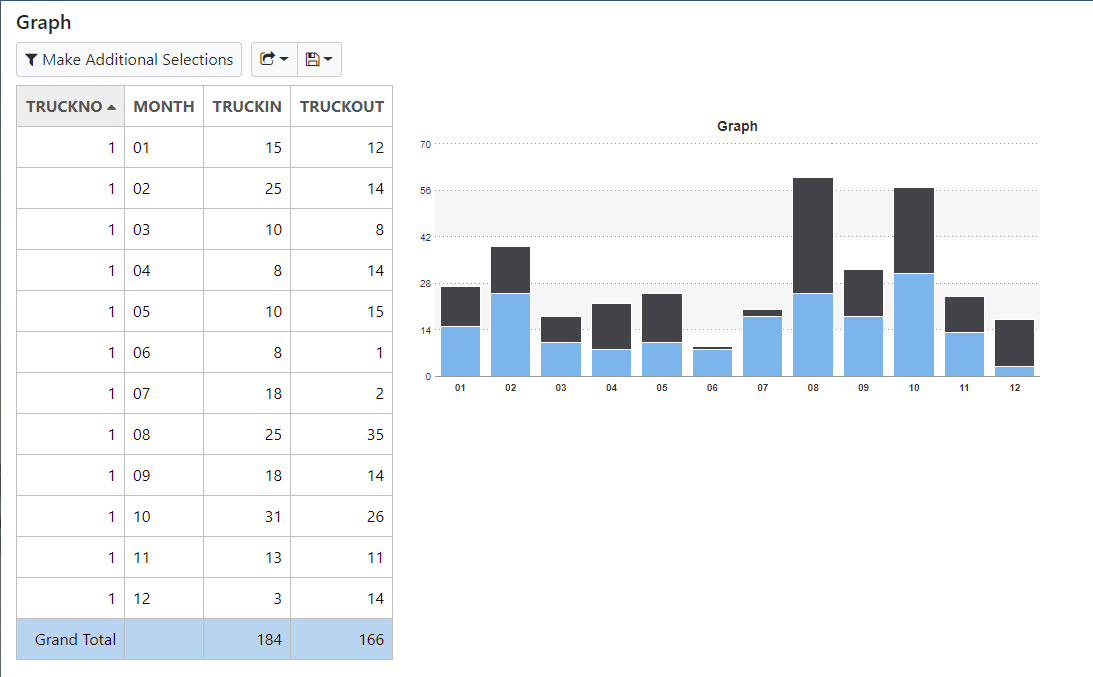Open the save disk dropdown
The image size is (1093, 677).
319,60
